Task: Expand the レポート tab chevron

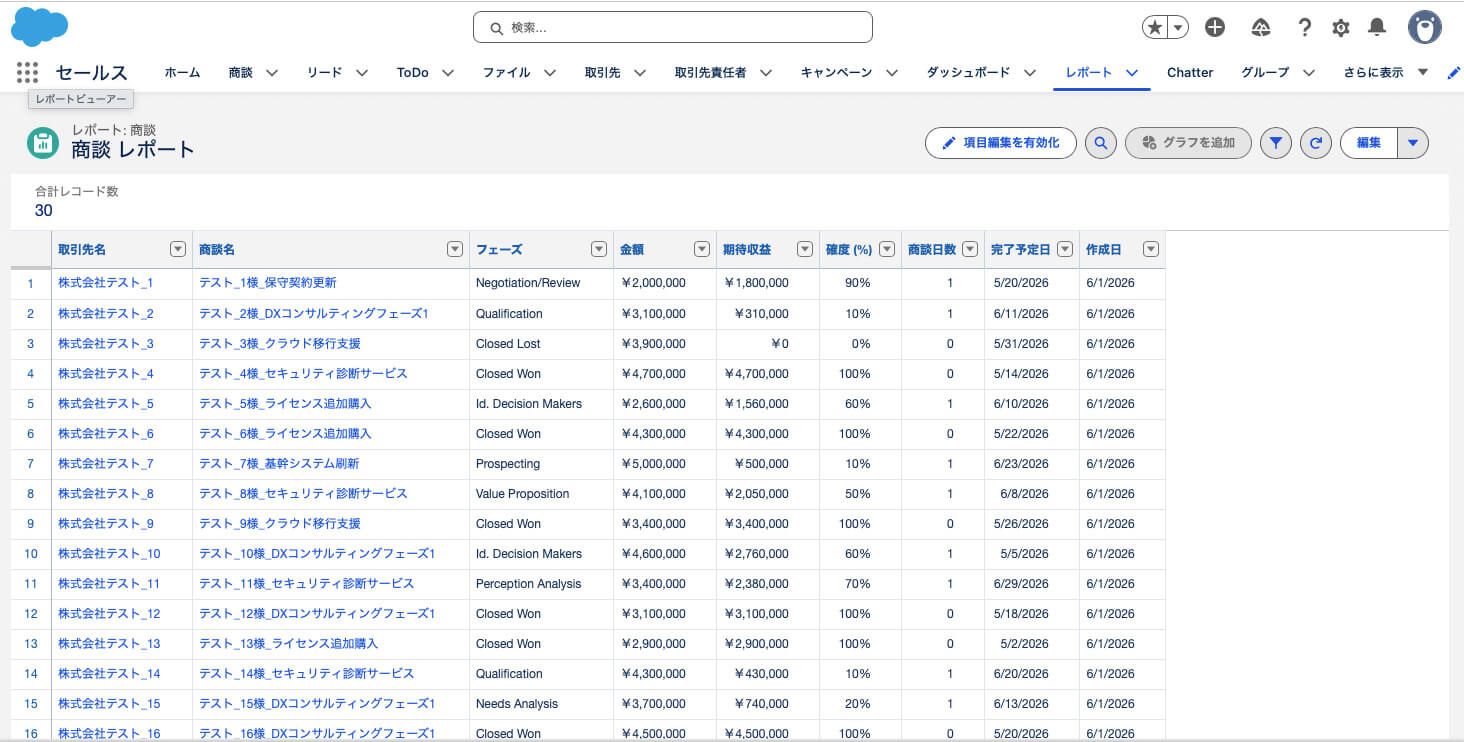Action: pyautogui.click(x=1132, y=72)
